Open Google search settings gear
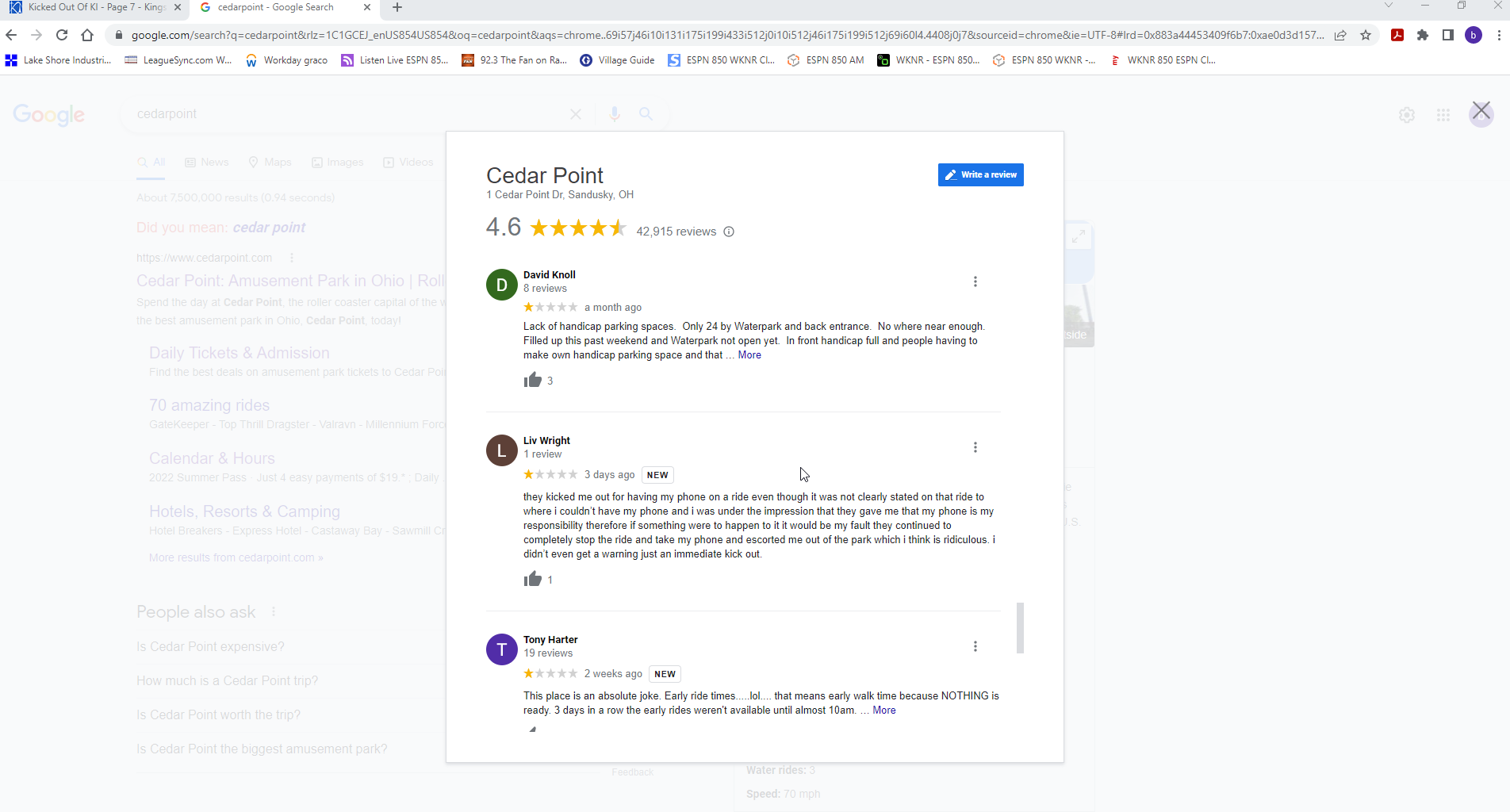This screenshot has height=812, width=1510. [x=1407, y=115]
